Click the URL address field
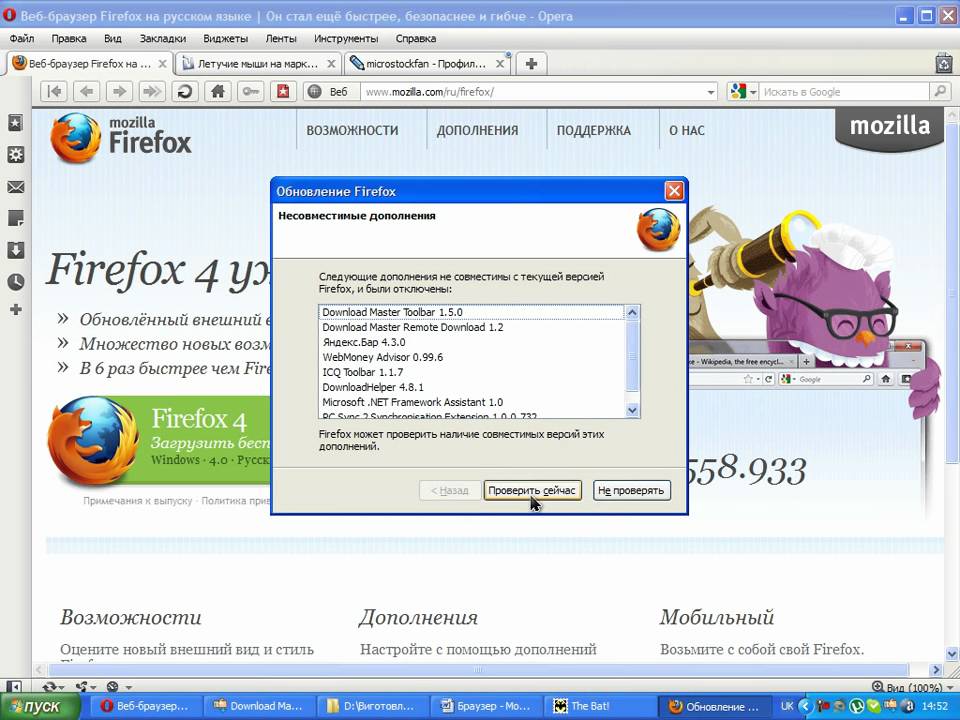 tap(533, 92)
